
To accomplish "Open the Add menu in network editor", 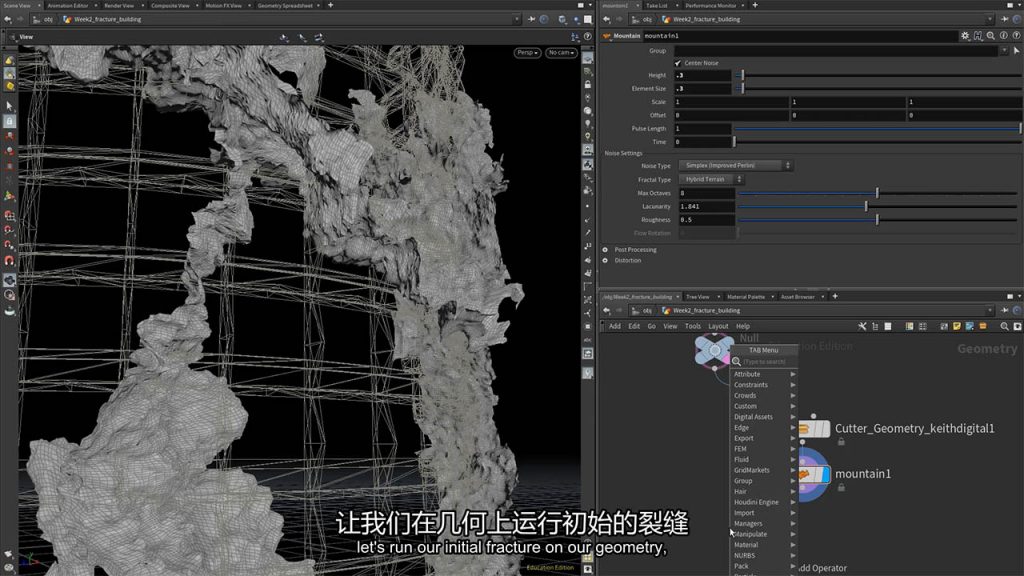I will (615, 326).
